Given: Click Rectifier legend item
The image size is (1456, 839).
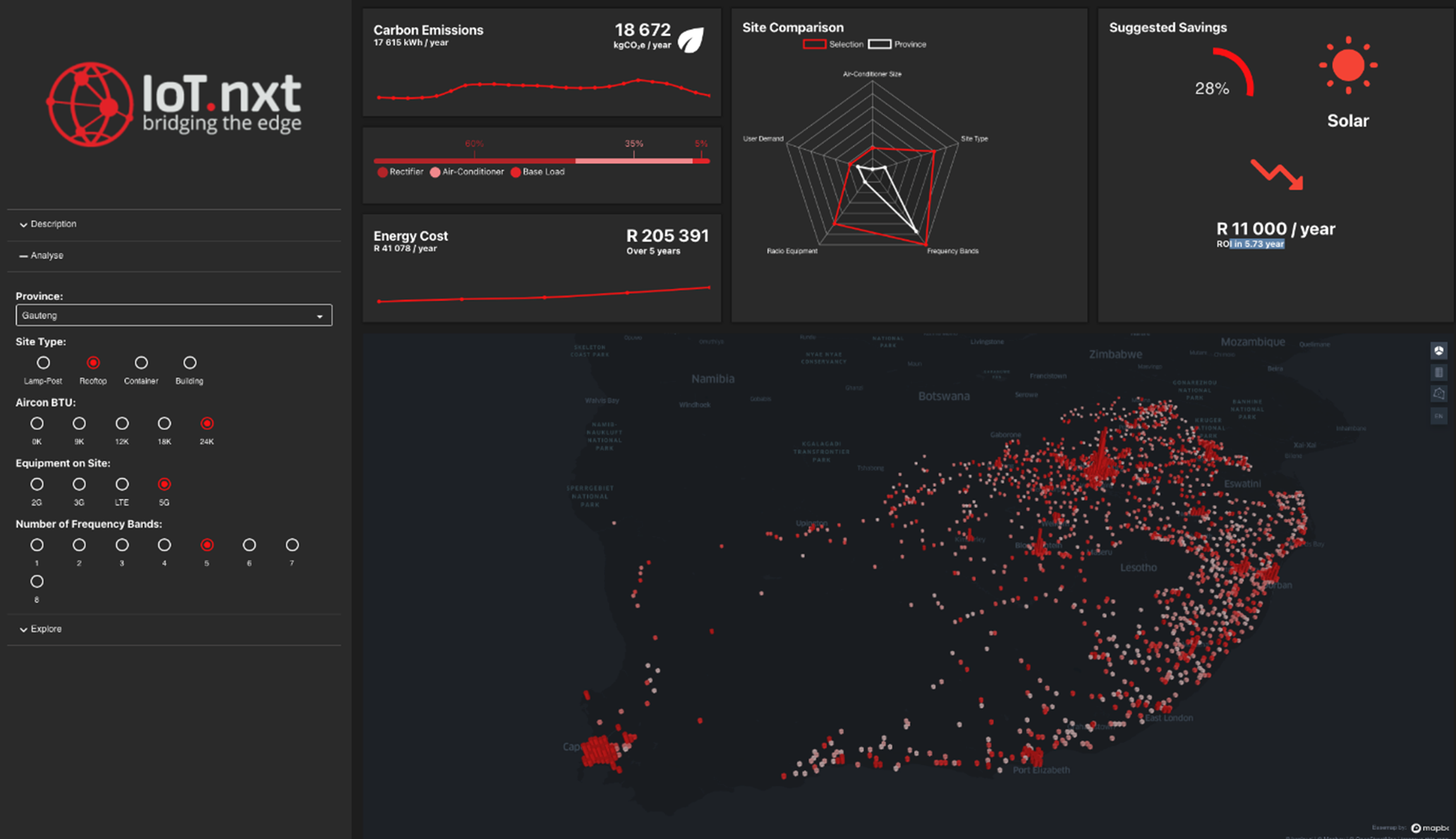Looking at the screenshot, I should (400, 172).
